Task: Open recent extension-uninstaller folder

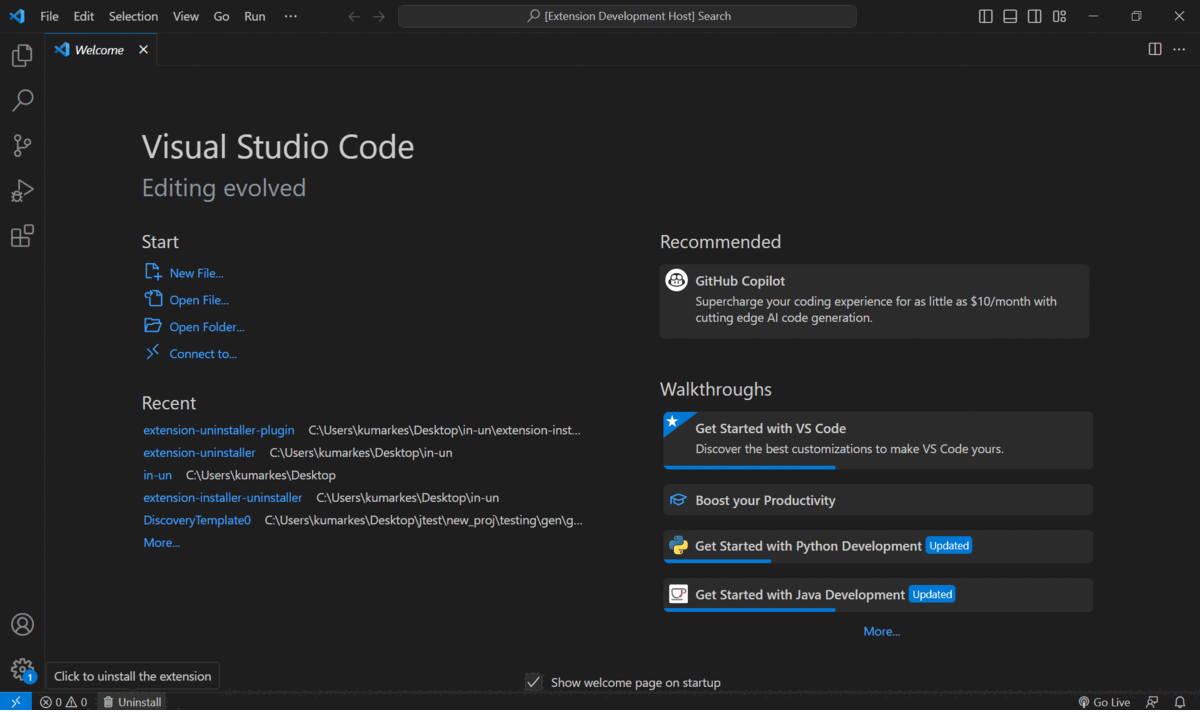Action: 199,453
